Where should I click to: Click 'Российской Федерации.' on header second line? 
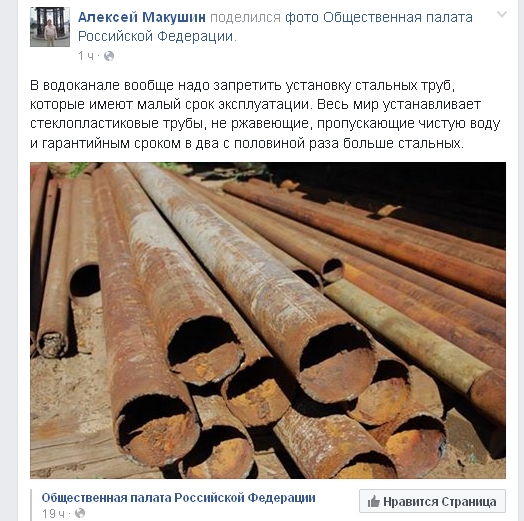coord(157,36)
